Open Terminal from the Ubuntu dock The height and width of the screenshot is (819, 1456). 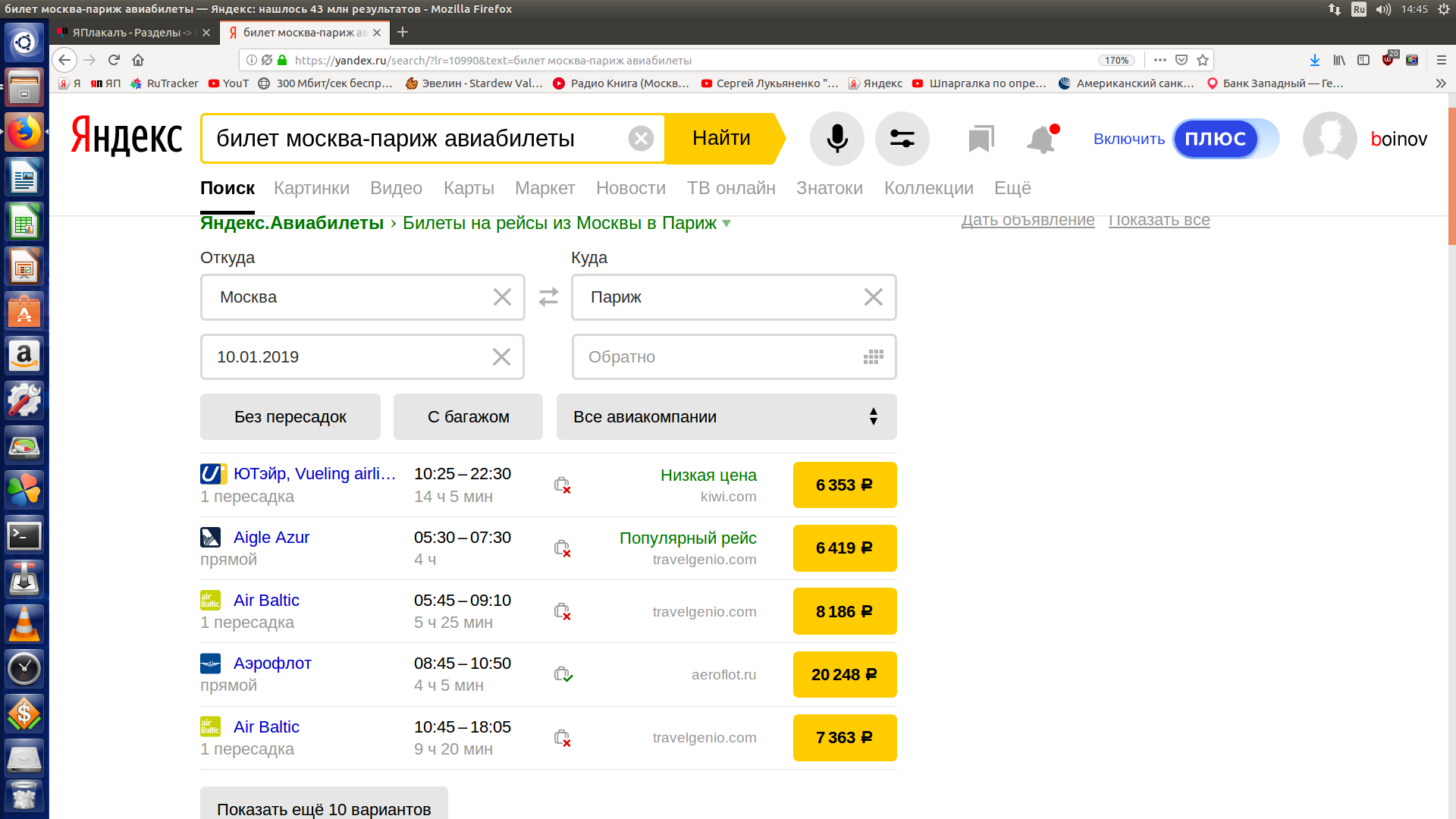click(24, 535)
